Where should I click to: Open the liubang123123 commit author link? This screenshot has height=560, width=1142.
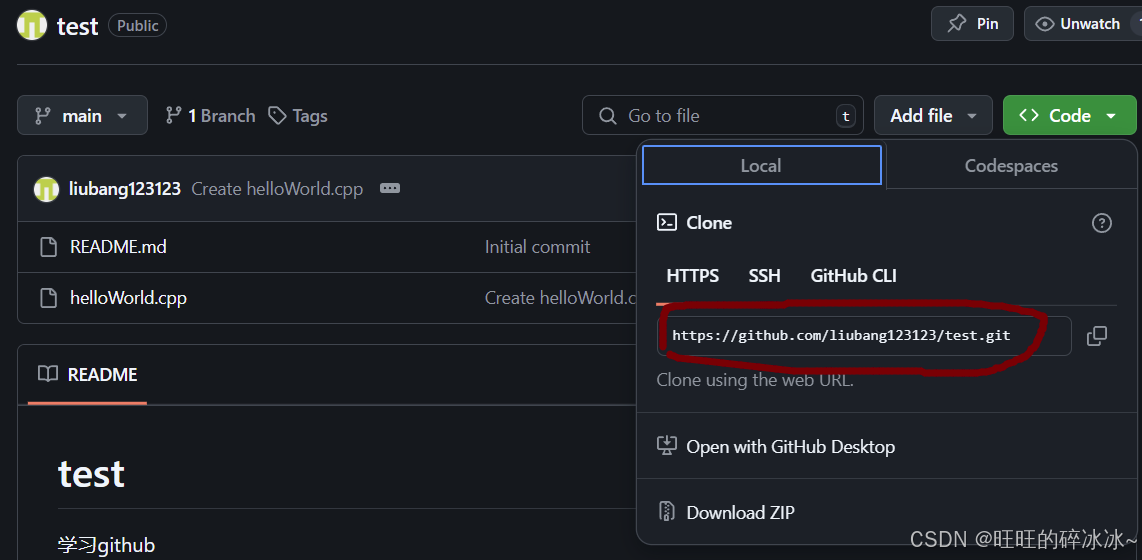(x=125, y=189)
